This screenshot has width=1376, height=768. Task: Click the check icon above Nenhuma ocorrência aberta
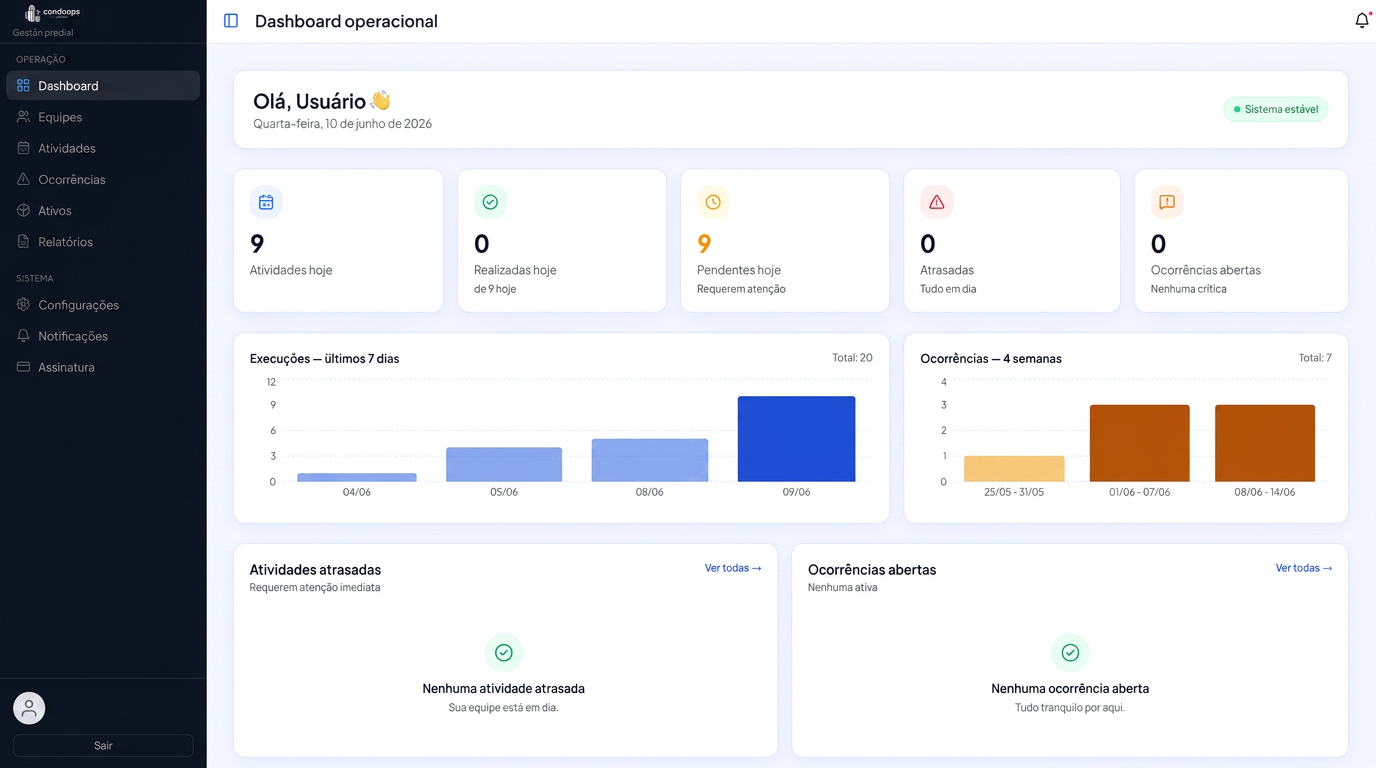coord(1070,652)
